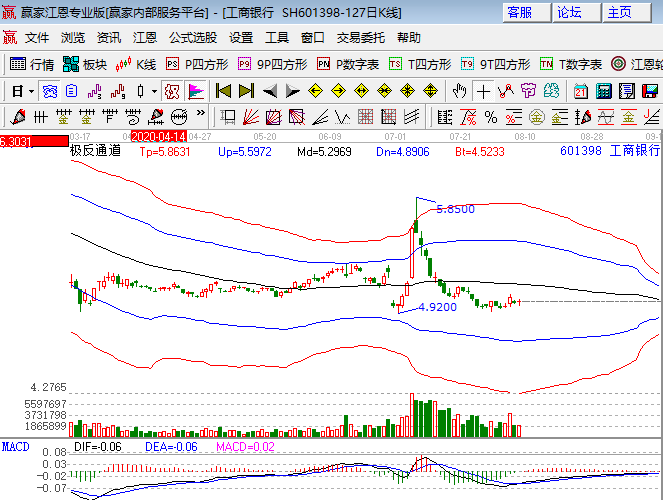Select the zigzag wave line tool

pos(342,117)
